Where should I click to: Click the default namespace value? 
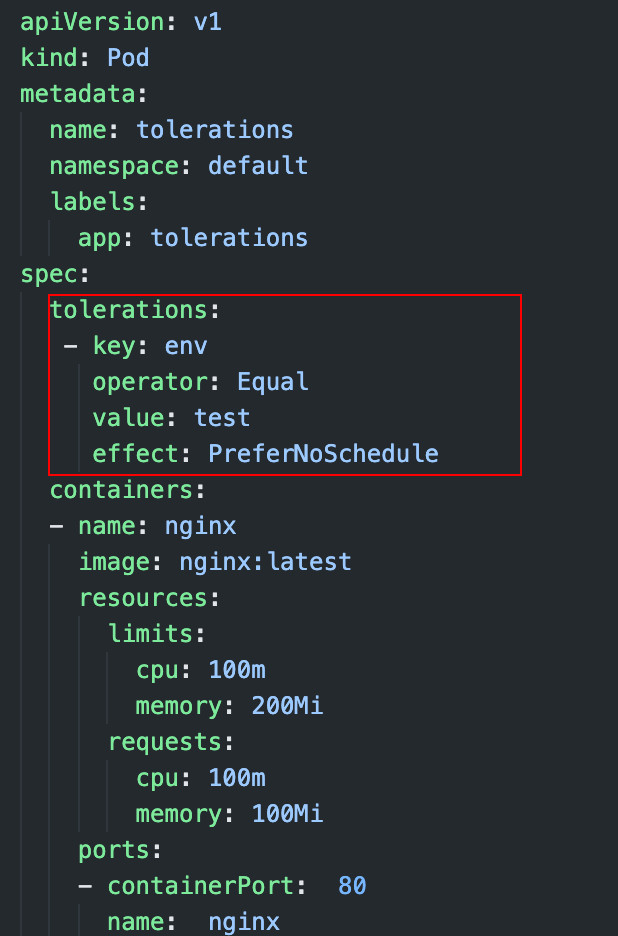pos(258,165)
